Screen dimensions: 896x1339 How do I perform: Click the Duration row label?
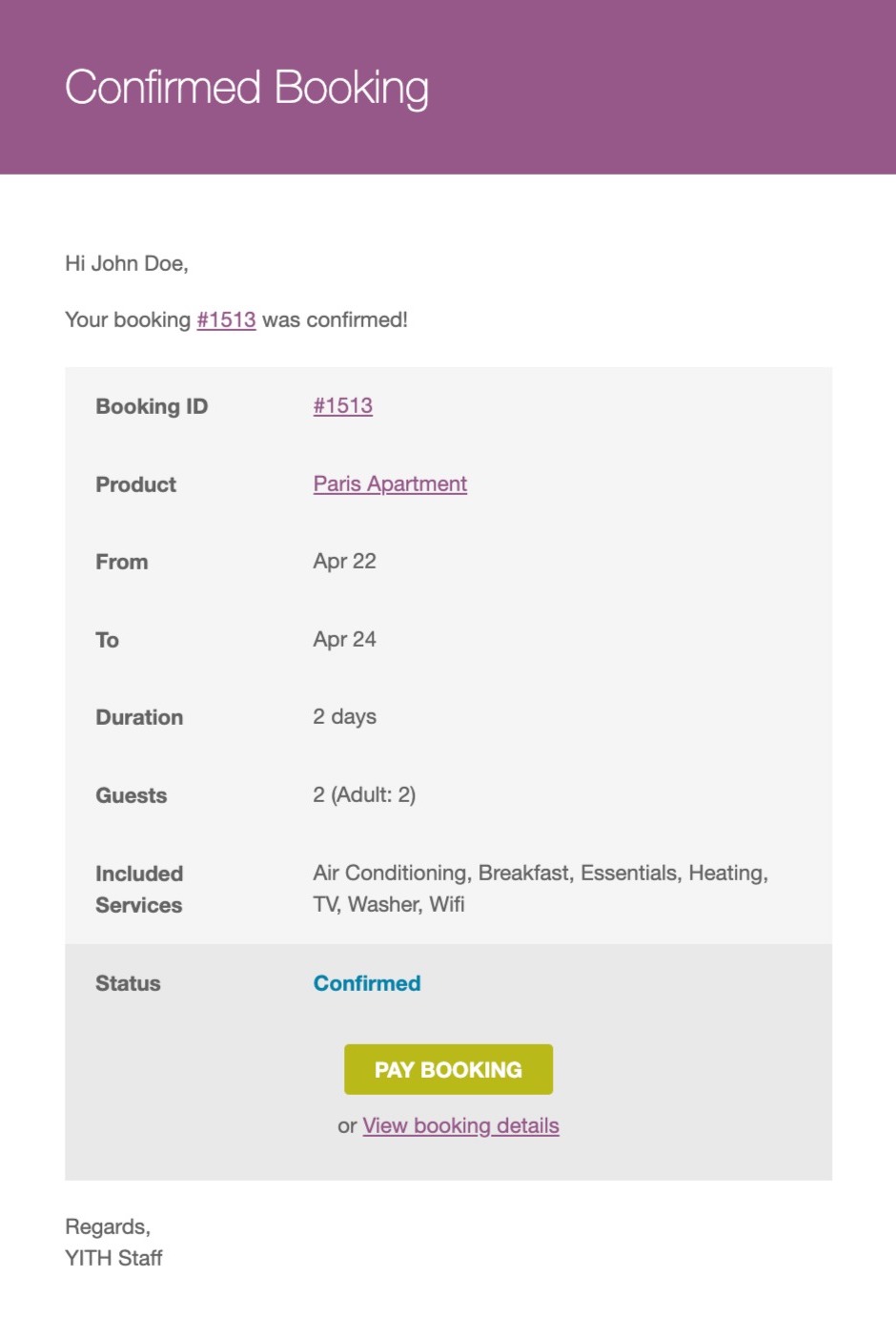[x=139, y=717]
